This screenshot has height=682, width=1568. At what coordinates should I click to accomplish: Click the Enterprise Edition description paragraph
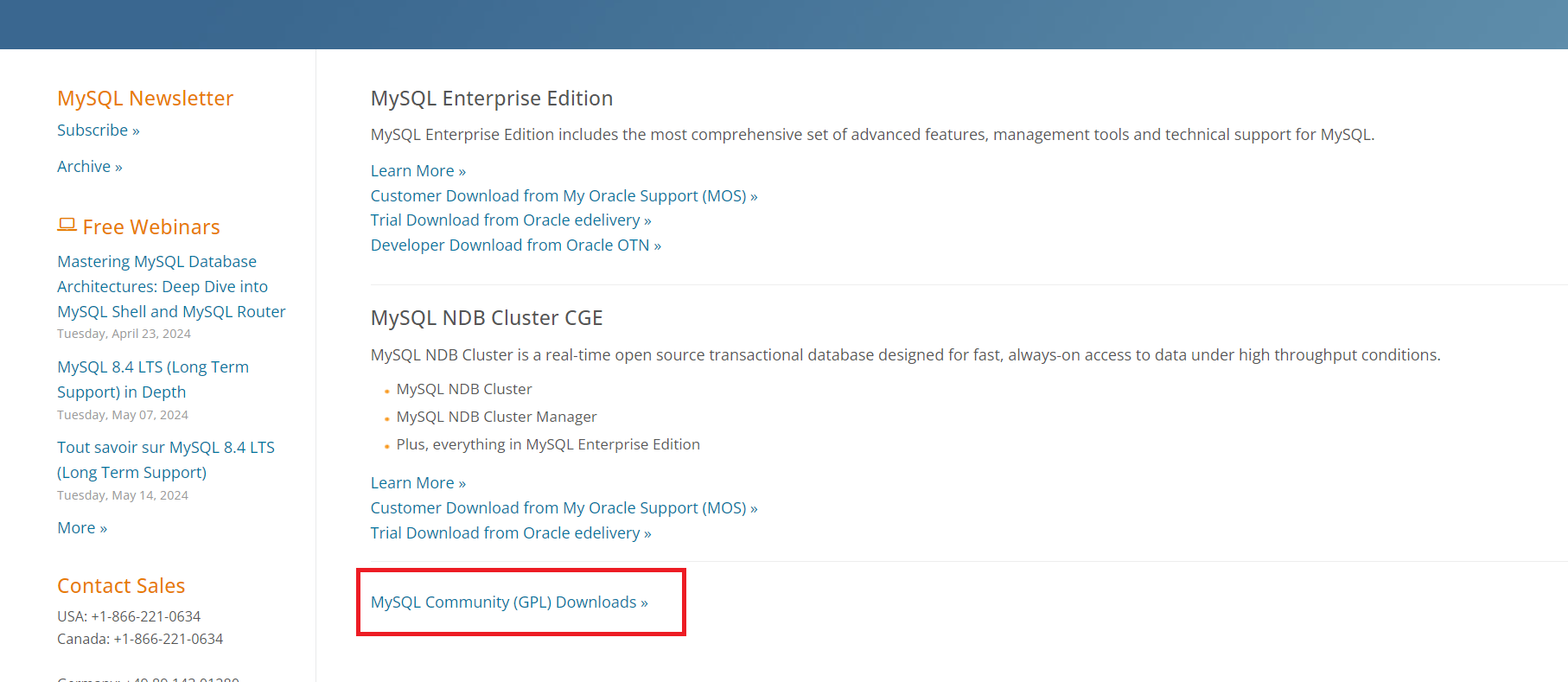pyautogui.click(x=872, y=135)
